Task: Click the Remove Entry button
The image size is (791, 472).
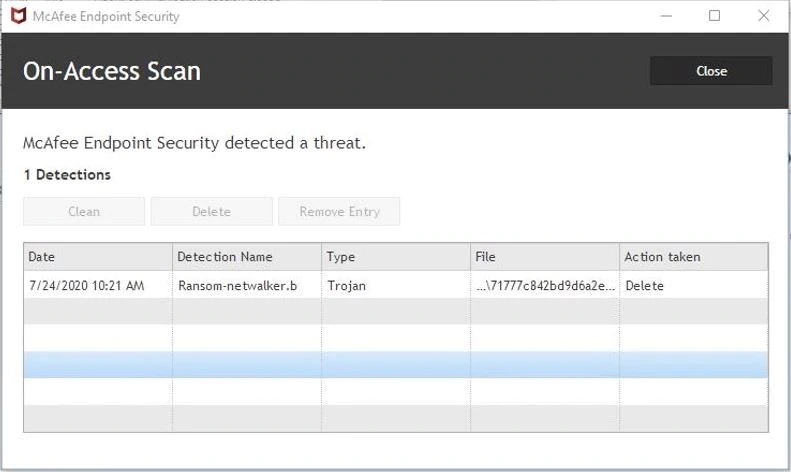Action: point(339,211)
